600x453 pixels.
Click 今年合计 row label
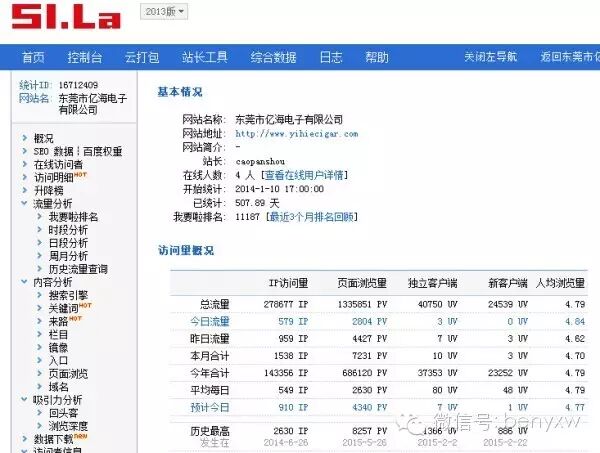210,373
